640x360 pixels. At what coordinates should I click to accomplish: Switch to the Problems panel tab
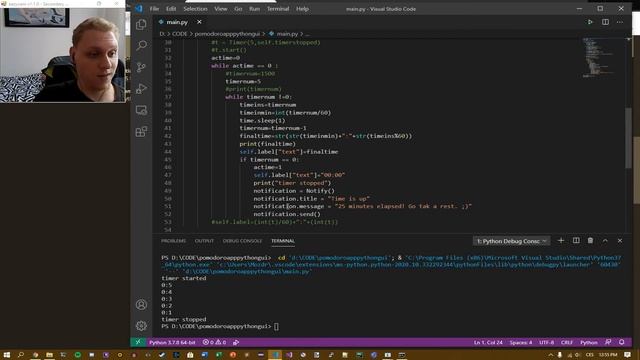173,241
